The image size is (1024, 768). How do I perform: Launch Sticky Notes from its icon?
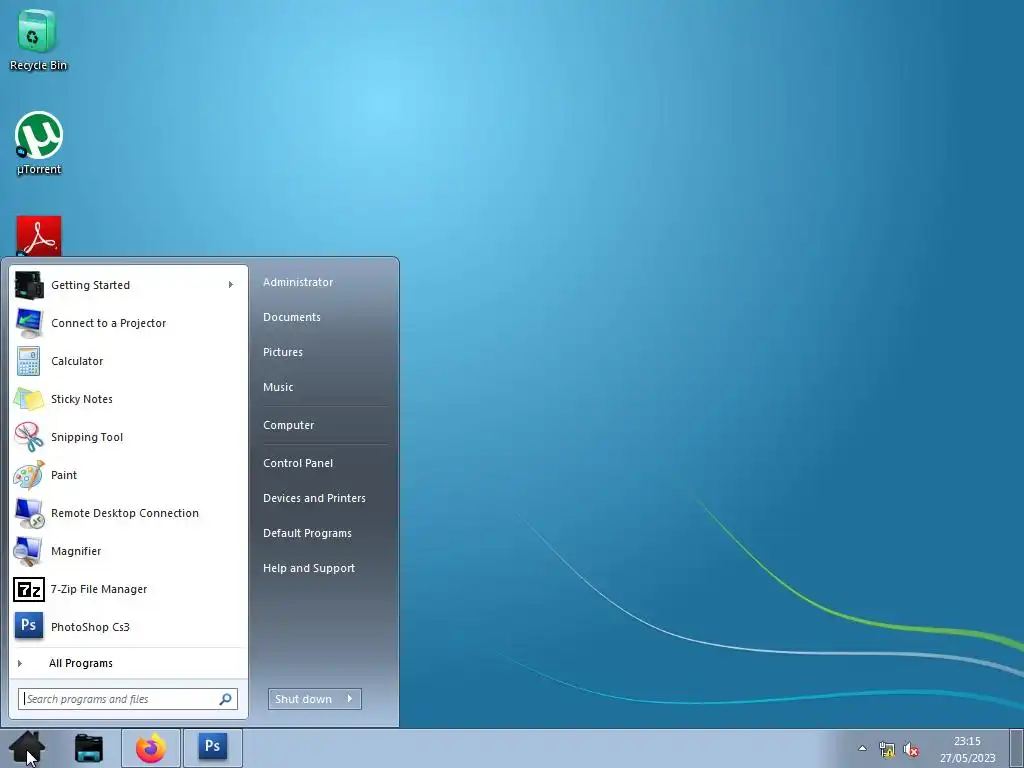click(x=29, y=398)
